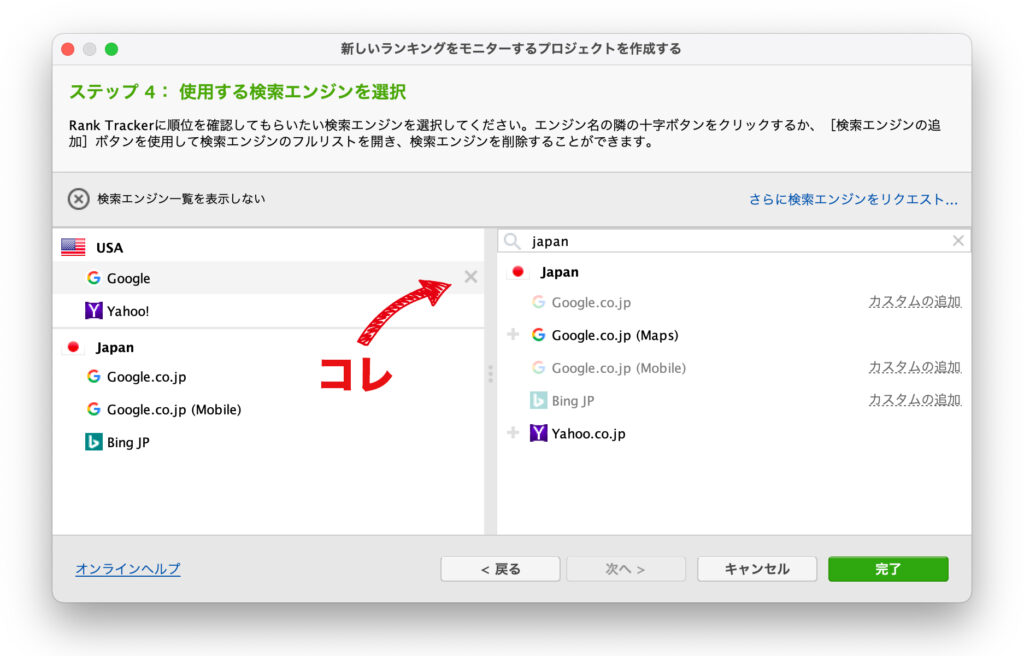Click the Google.co.jp (Maps) result row
This screenshot has height=656, width=1024.
[734, 335]
